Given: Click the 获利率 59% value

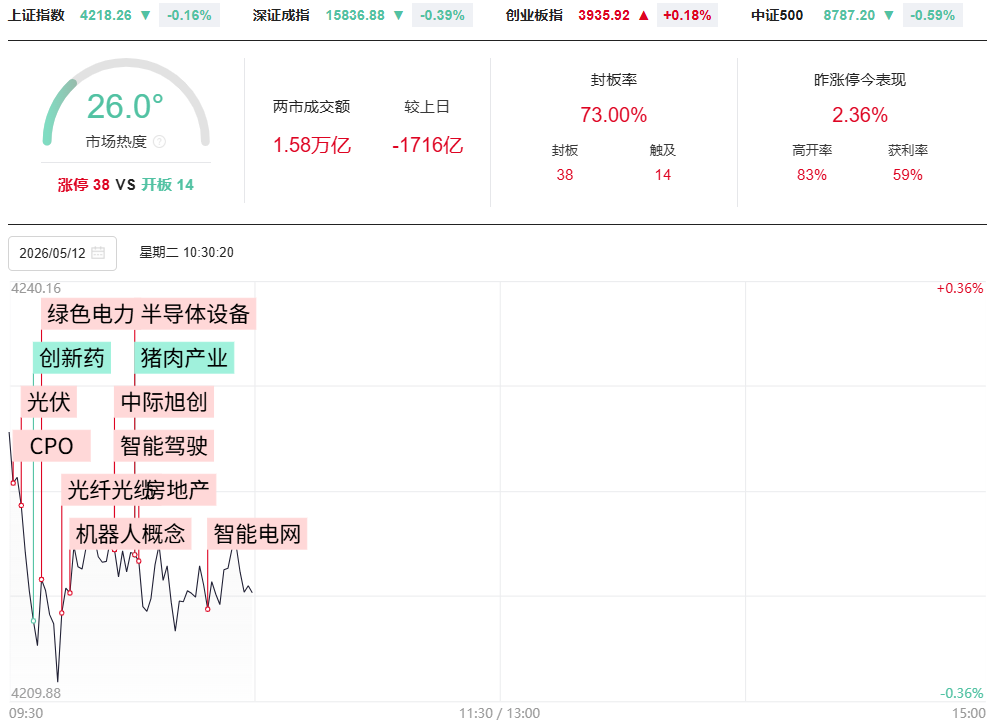Looking at the screenshot, I should point(907,175).
